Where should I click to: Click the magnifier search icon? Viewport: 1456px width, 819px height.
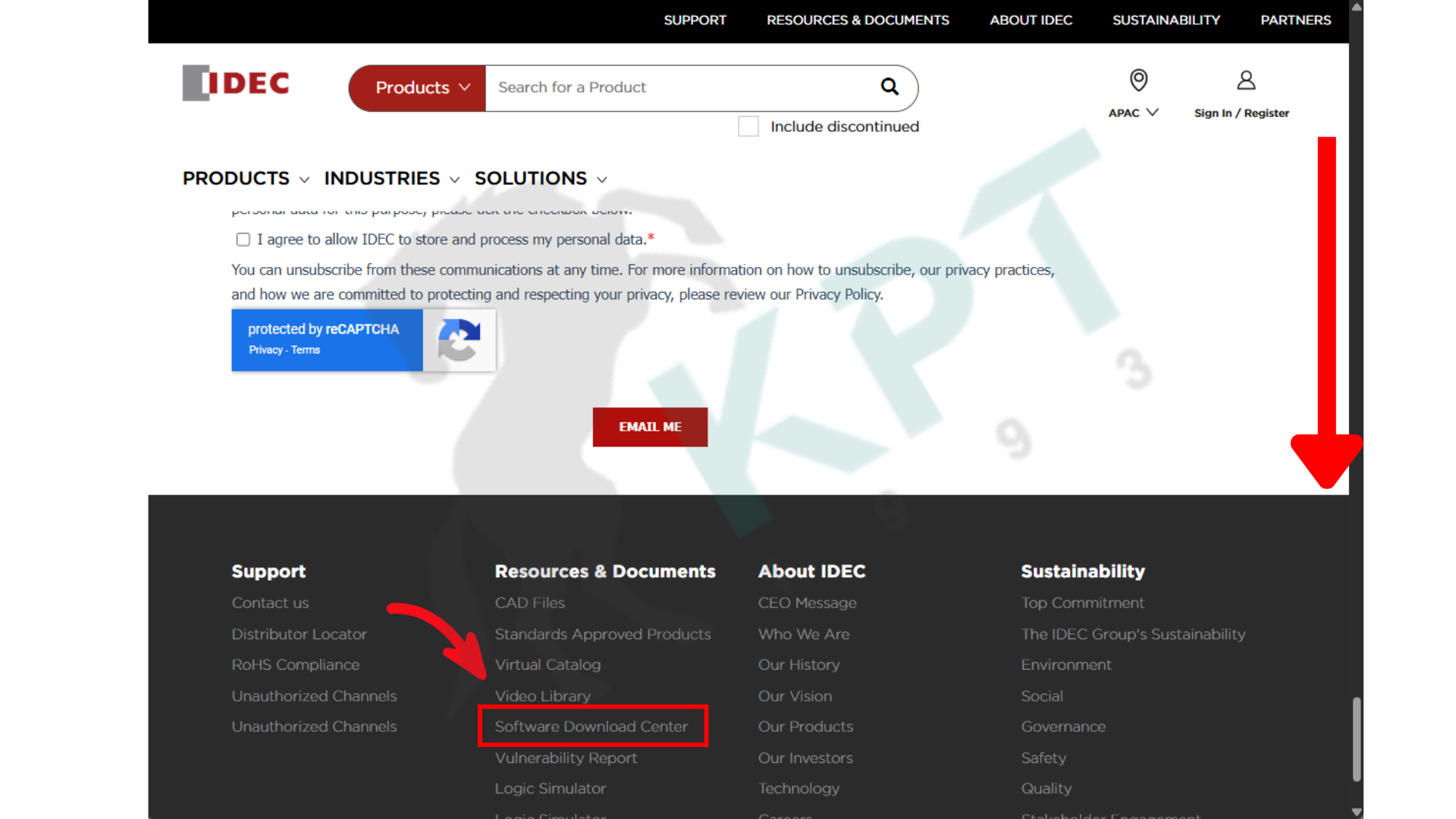tap(890, 87)
